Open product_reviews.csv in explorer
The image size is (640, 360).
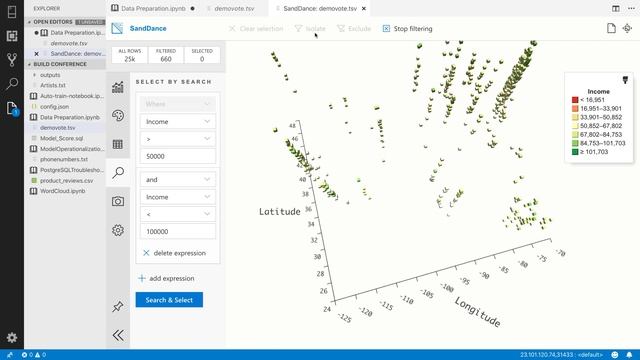pyautogui.click(x=66, y=180)
